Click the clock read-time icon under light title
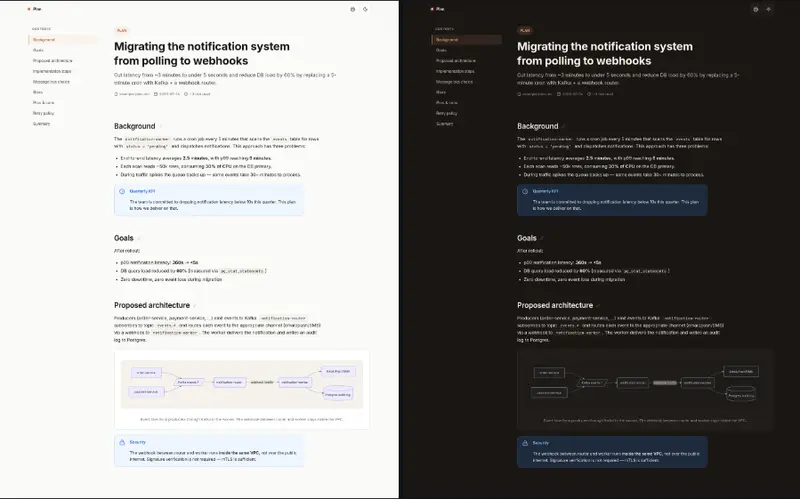The width and height of the screenshot is (800, 499). [x=186, y=94]
